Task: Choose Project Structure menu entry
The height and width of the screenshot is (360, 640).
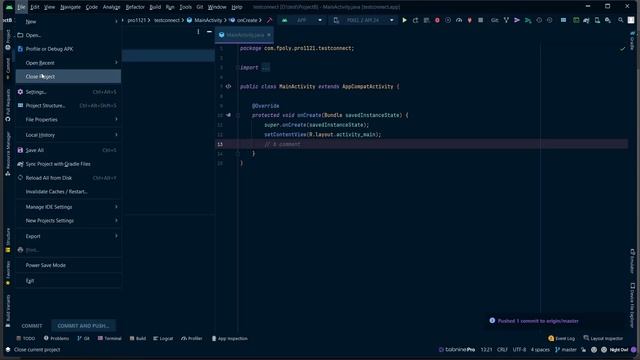Action: coord(68,106)
